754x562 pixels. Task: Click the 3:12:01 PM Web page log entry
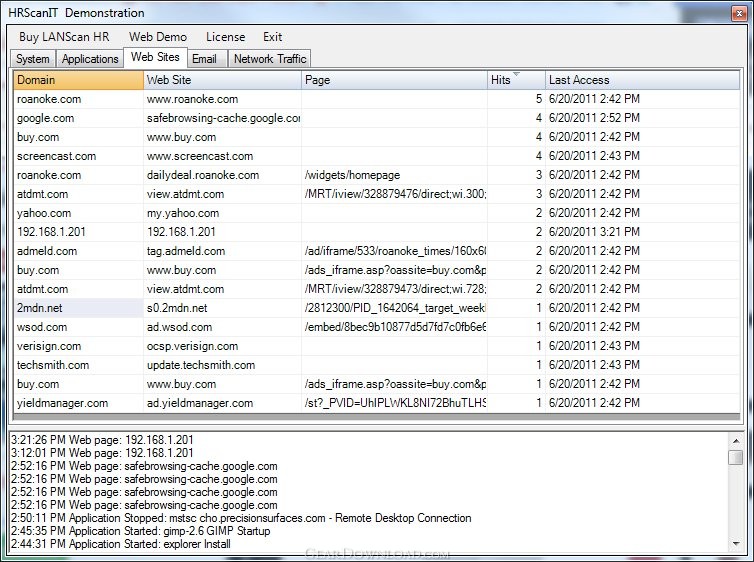102,453
